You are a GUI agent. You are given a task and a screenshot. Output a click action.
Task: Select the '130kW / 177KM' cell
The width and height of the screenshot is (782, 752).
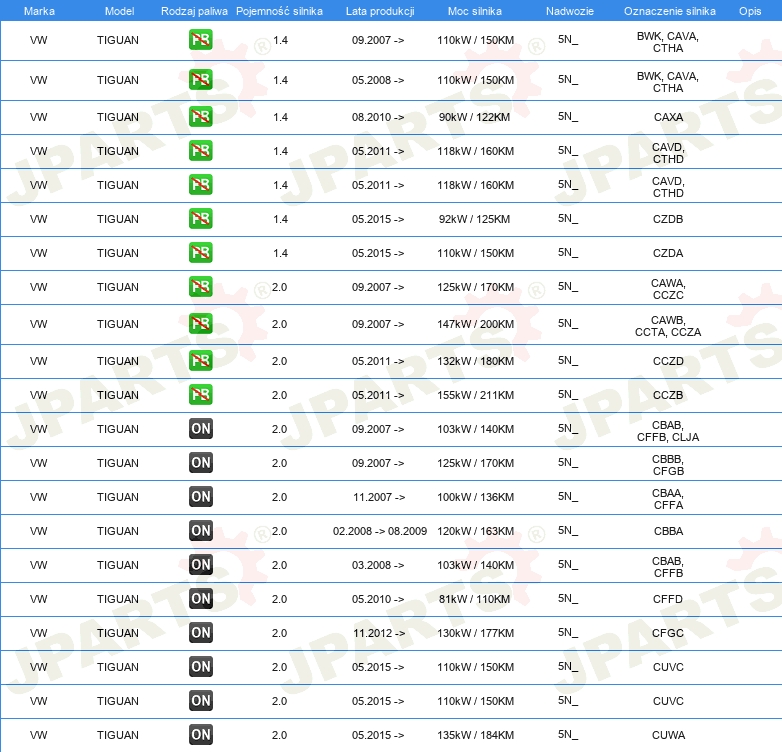point(475,633)
